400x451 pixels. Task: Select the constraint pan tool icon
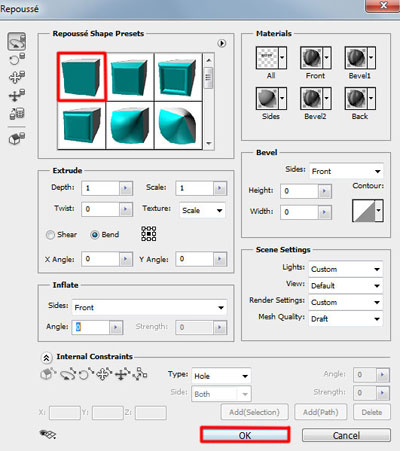pos(104,375)
